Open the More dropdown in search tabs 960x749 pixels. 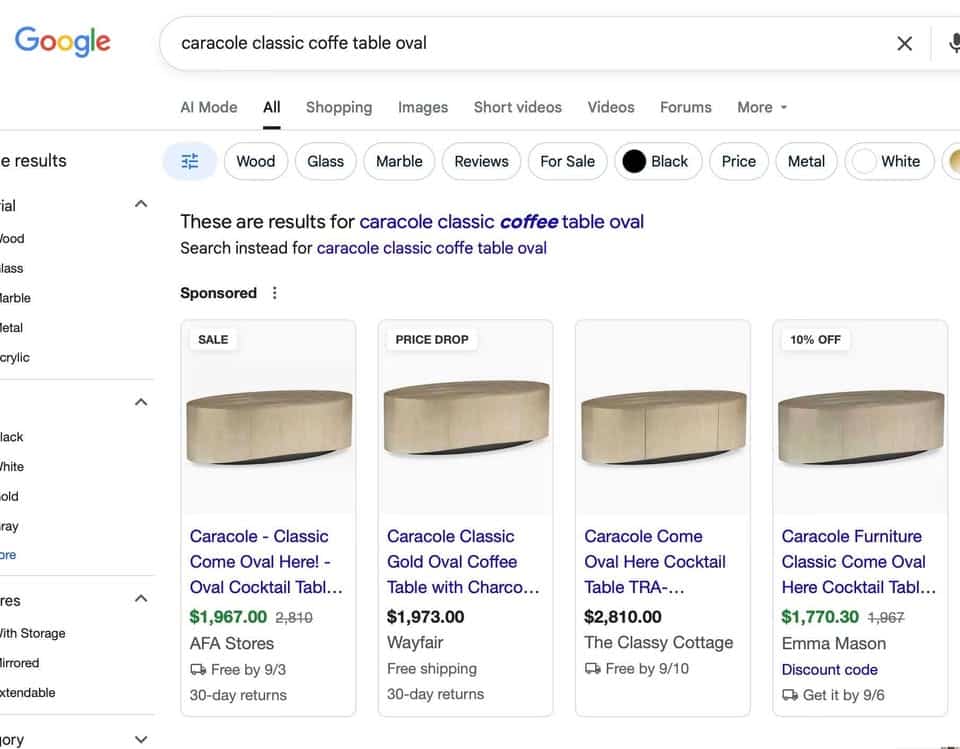point(762,107)
